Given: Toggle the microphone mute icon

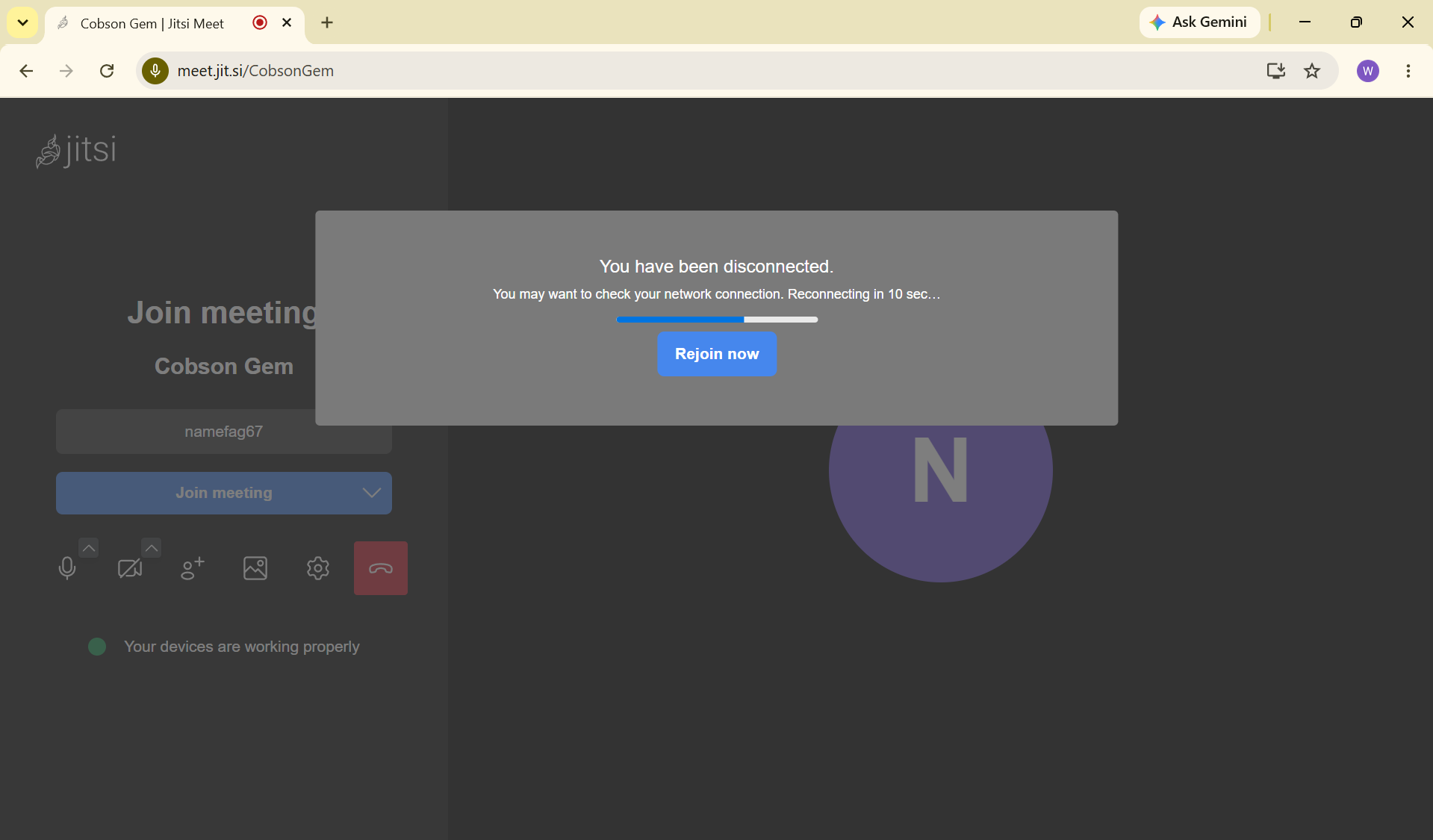Looking at the screenshot, I should coord(67,568).
